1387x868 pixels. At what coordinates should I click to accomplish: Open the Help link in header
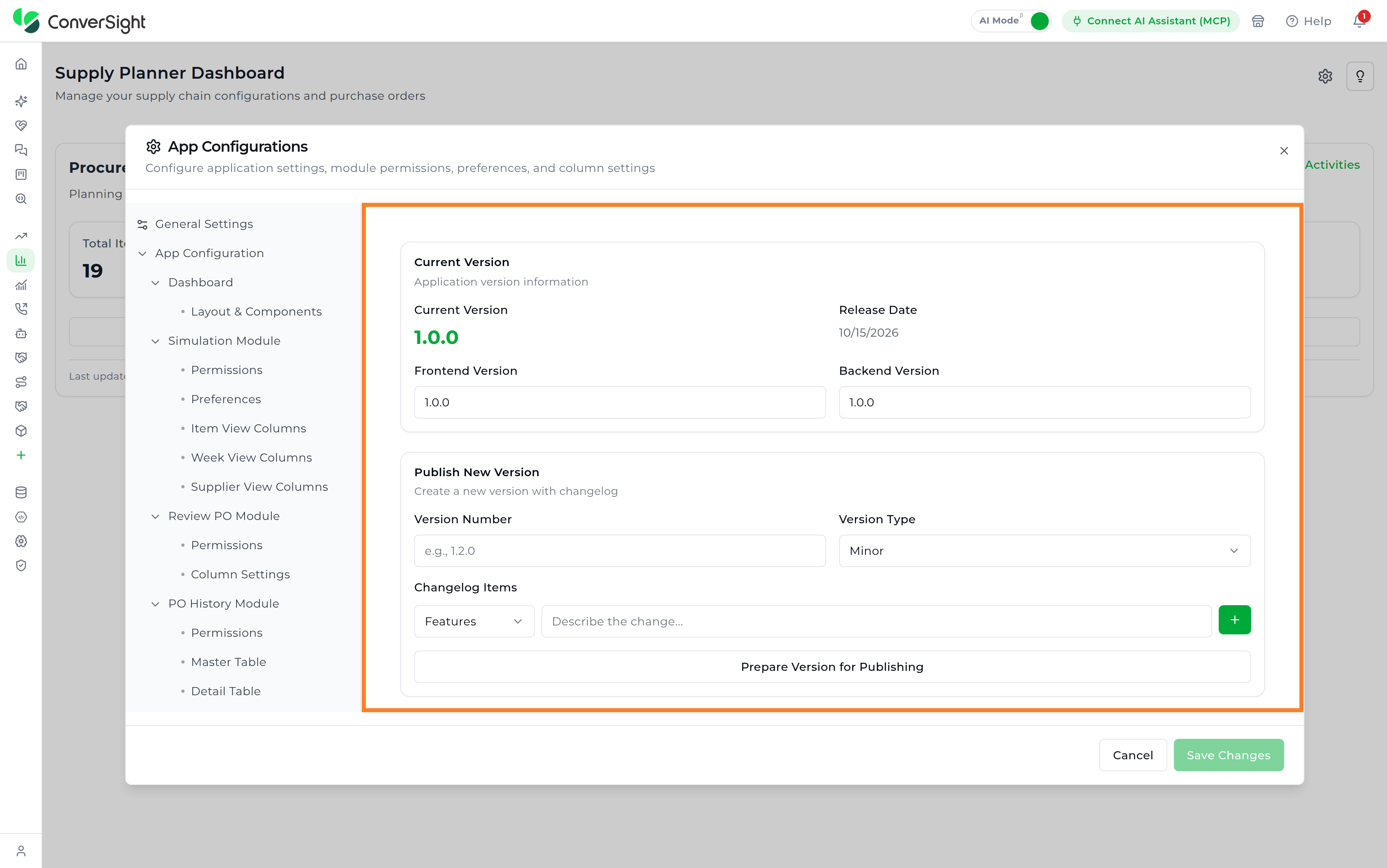point(1309,21)
